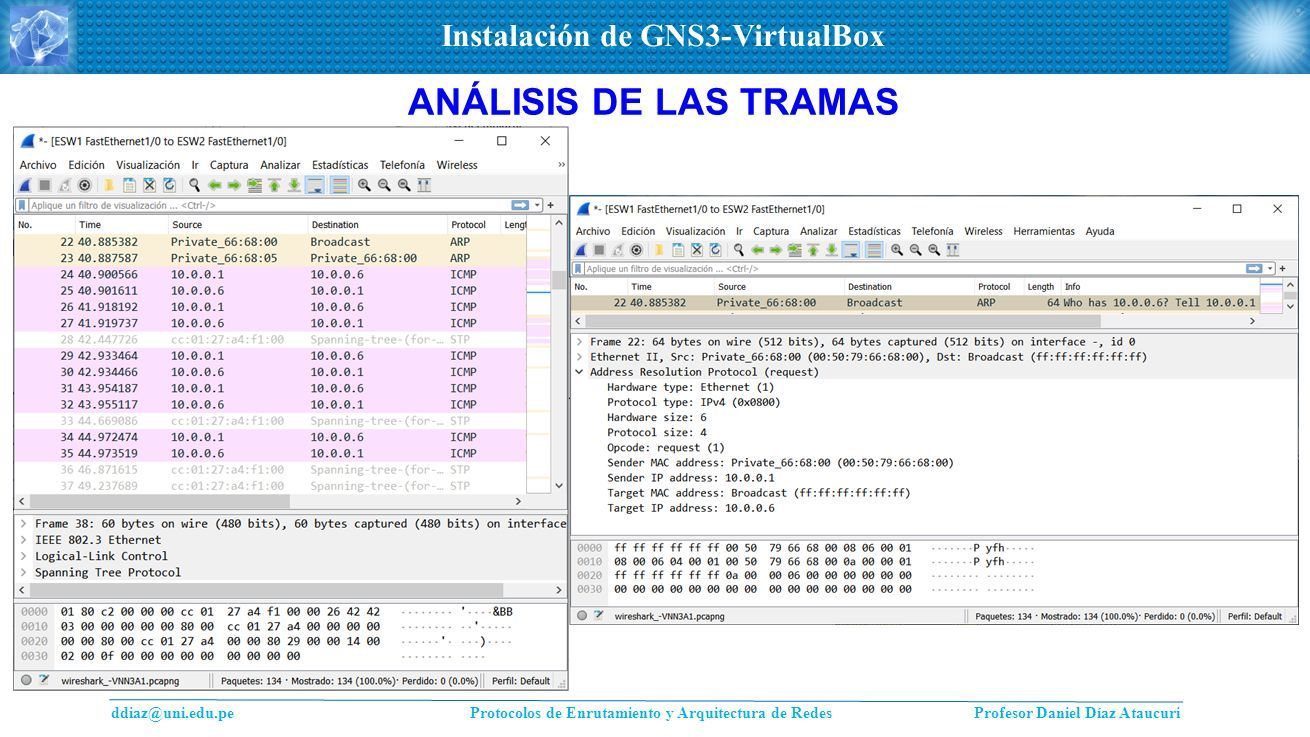Click Perfil: Default in right status bar

[x=1255, y=616]
